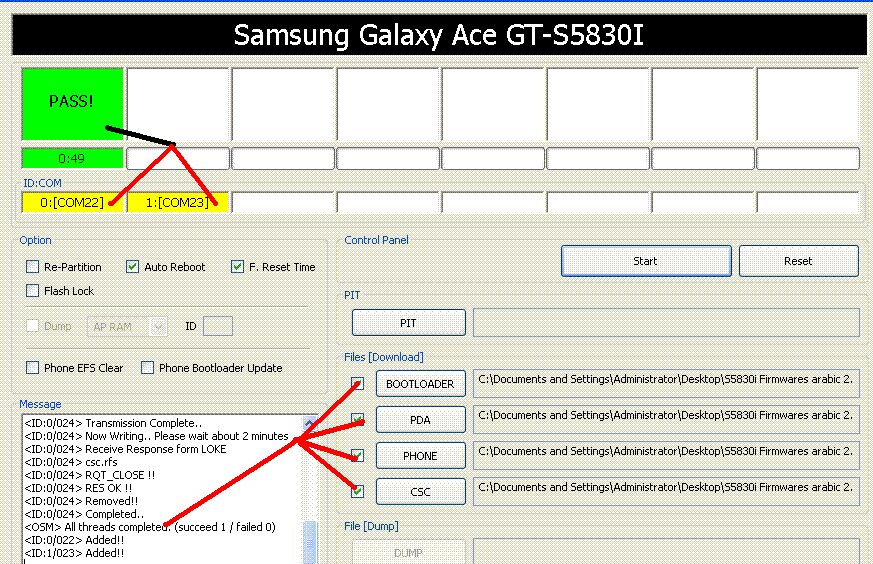Toggle the Dump checkbox

click(x=33, y=326)
